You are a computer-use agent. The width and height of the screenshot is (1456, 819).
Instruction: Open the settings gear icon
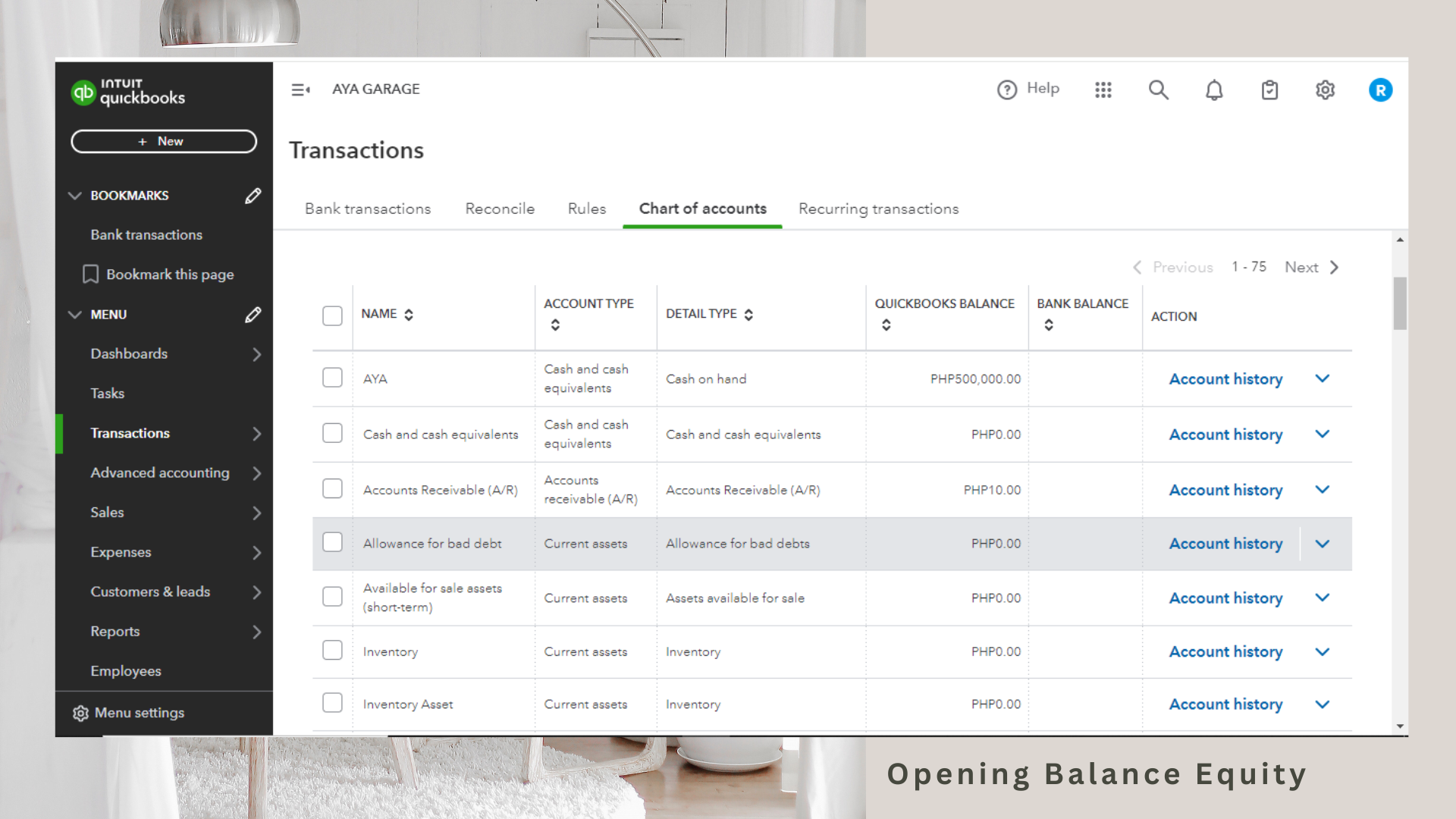coord(1325,90)
